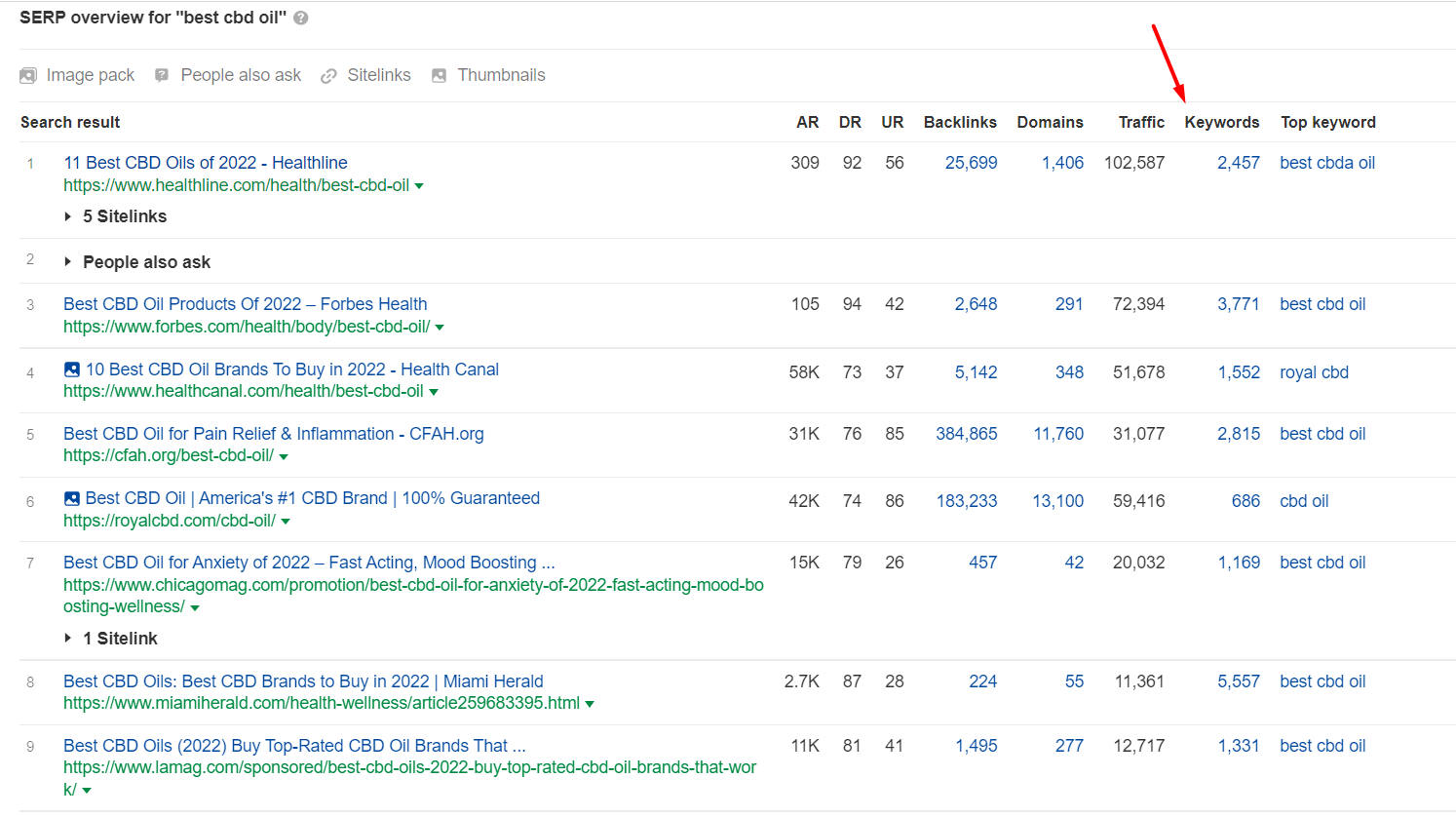Click top keyword best cbda oil

coord(1327,163)
